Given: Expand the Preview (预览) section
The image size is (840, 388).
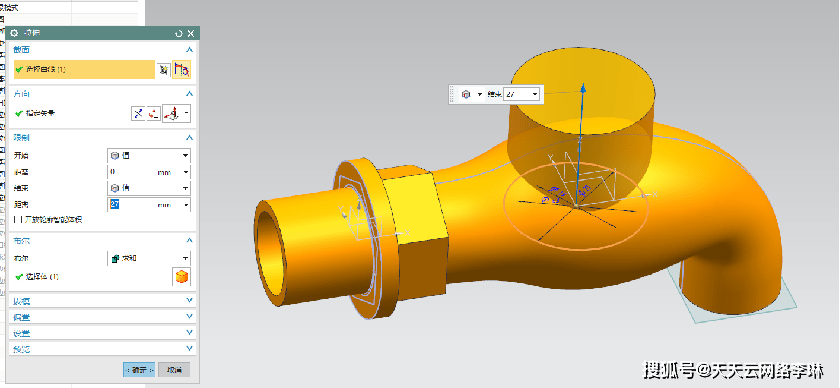Looking at the screenshot, I should pyautogui.click(x=102, y=349).
